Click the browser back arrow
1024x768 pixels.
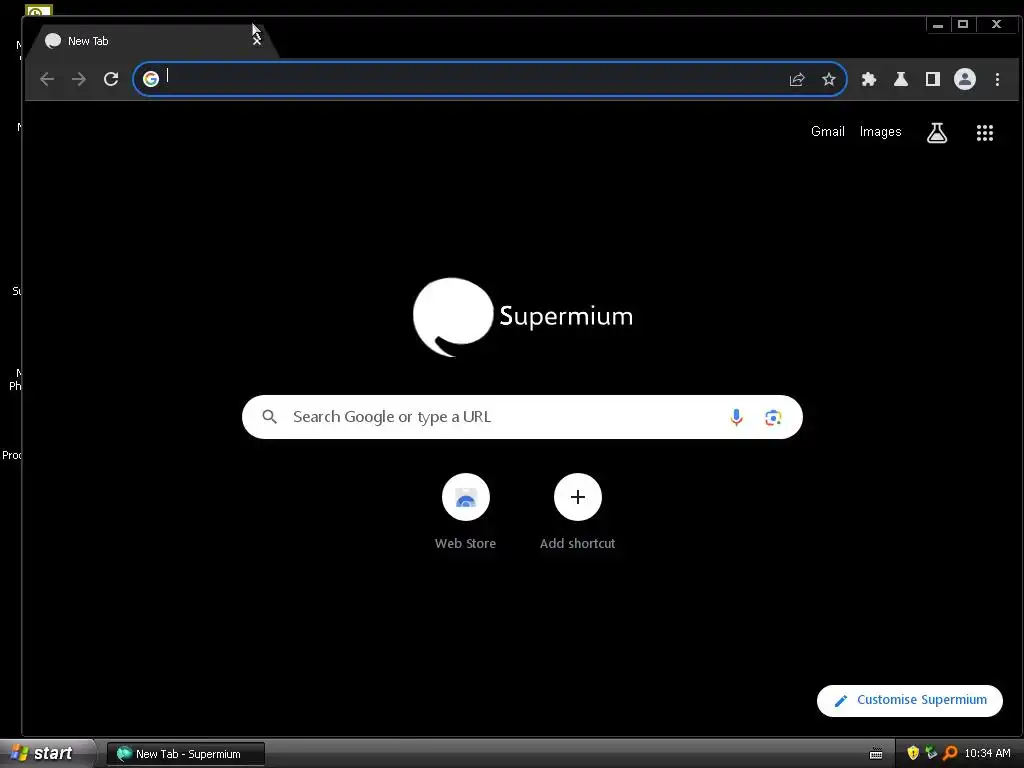coord(46,79)
